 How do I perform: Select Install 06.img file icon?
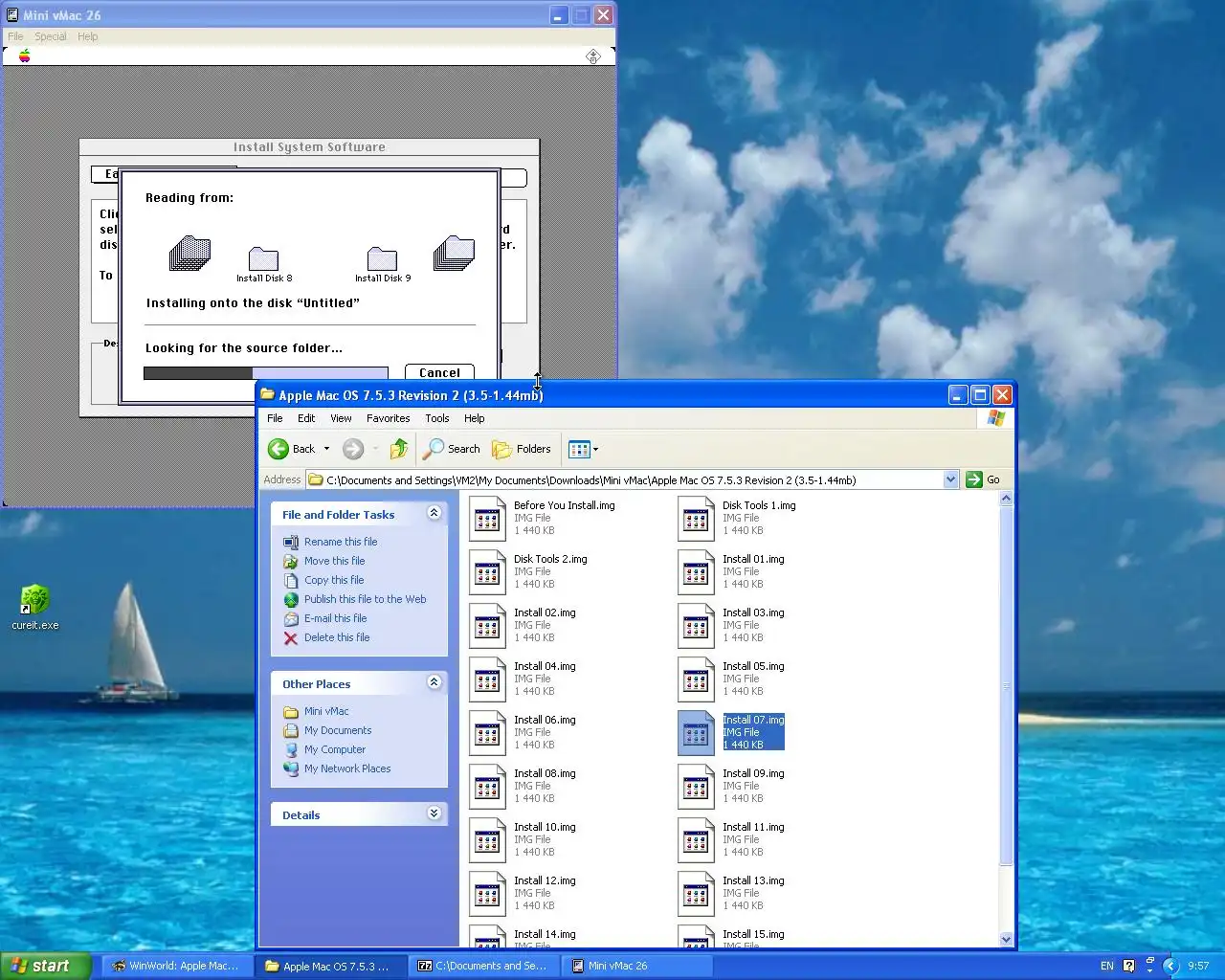(x=487, y=732)
